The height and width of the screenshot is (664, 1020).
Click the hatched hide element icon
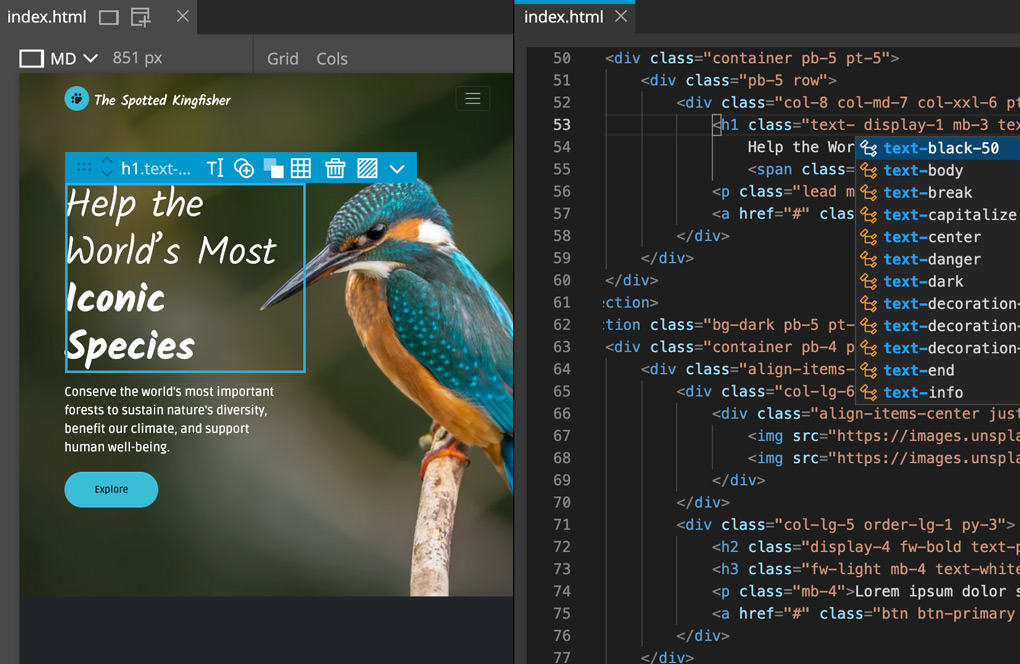[368, 168]
